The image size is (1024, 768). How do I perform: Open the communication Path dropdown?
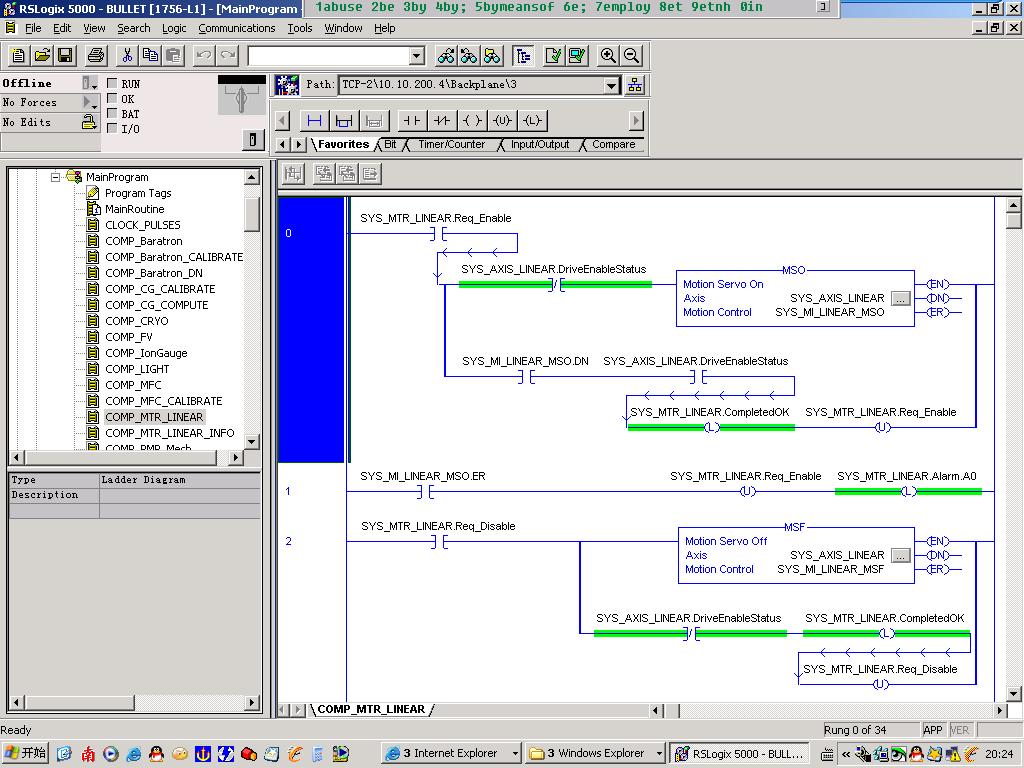point(611,85)
